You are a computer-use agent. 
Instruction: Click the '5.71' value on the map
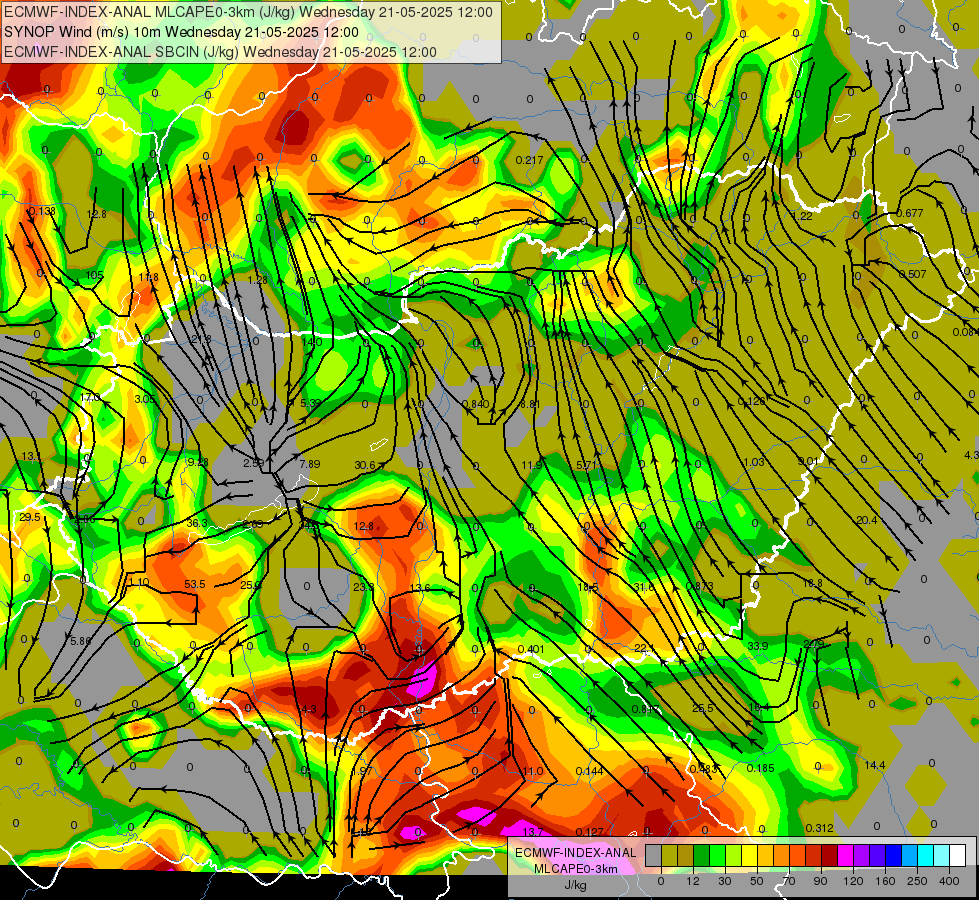(586, 465)
